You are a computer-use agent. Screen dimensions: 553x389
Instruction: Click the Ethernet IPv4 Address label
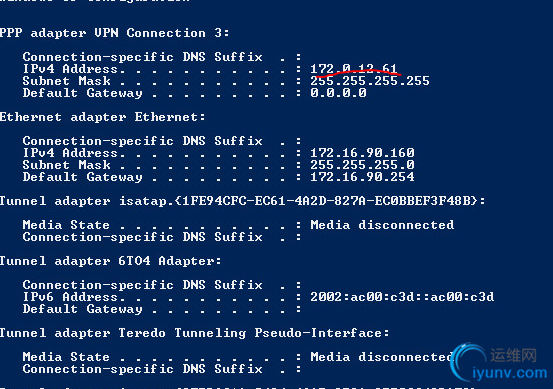click(x=70, y=153)
